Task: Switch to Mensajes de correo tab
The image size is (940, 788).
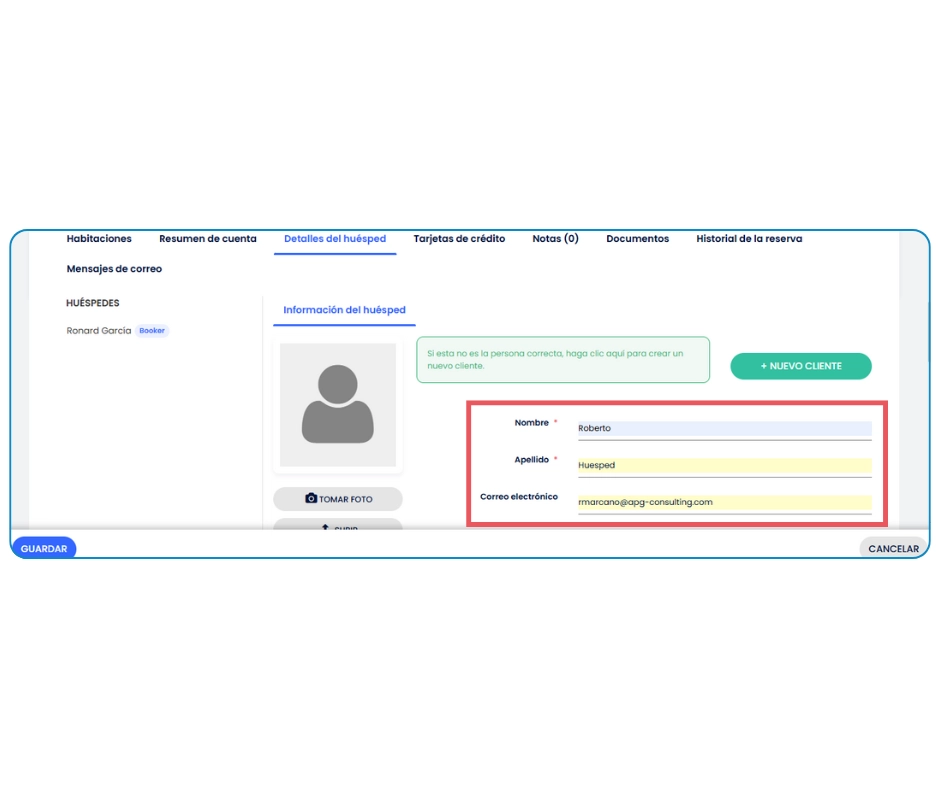Action: [114, 269]
